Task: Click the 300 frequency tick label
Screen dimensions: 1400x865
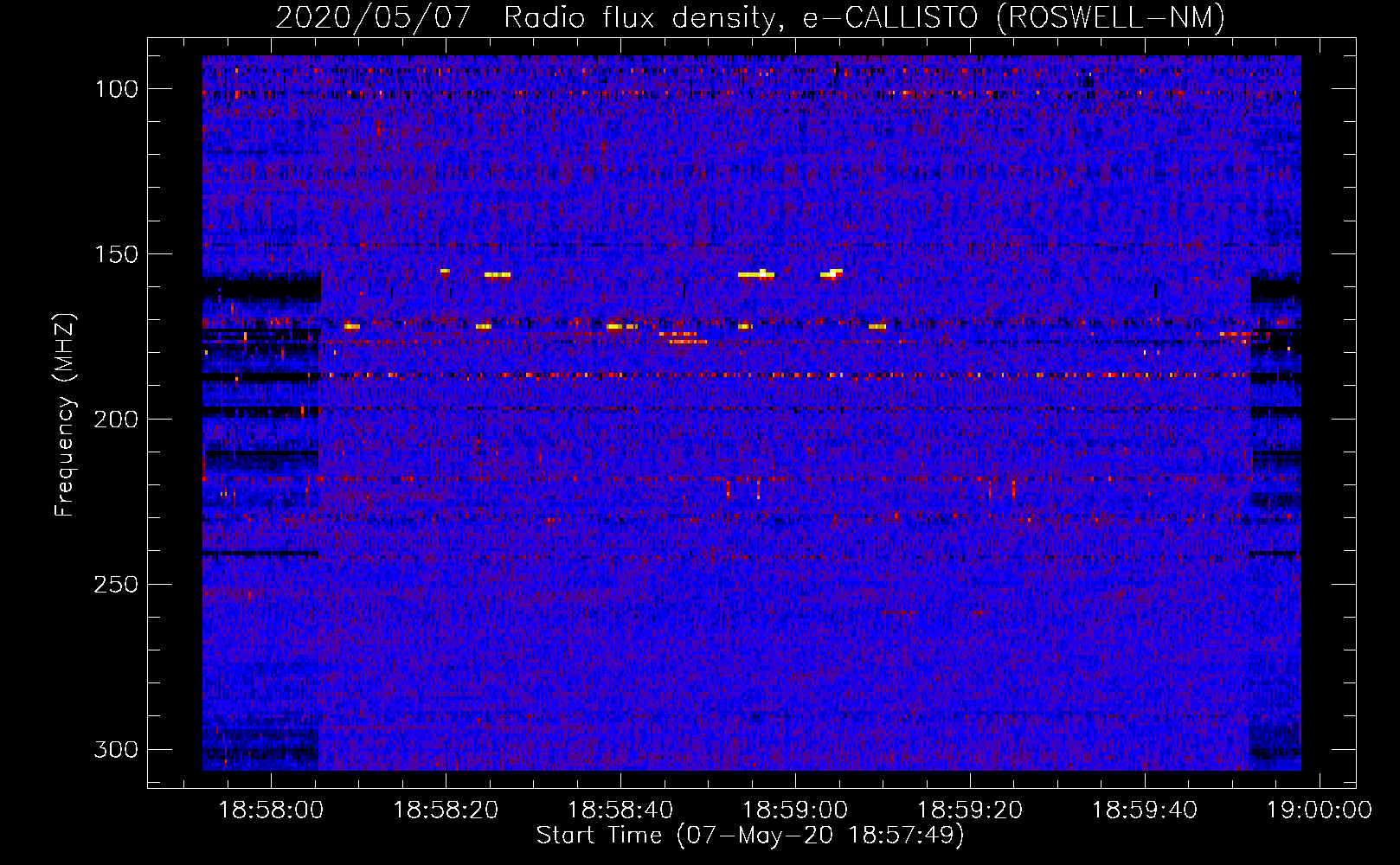Action: 116,749
